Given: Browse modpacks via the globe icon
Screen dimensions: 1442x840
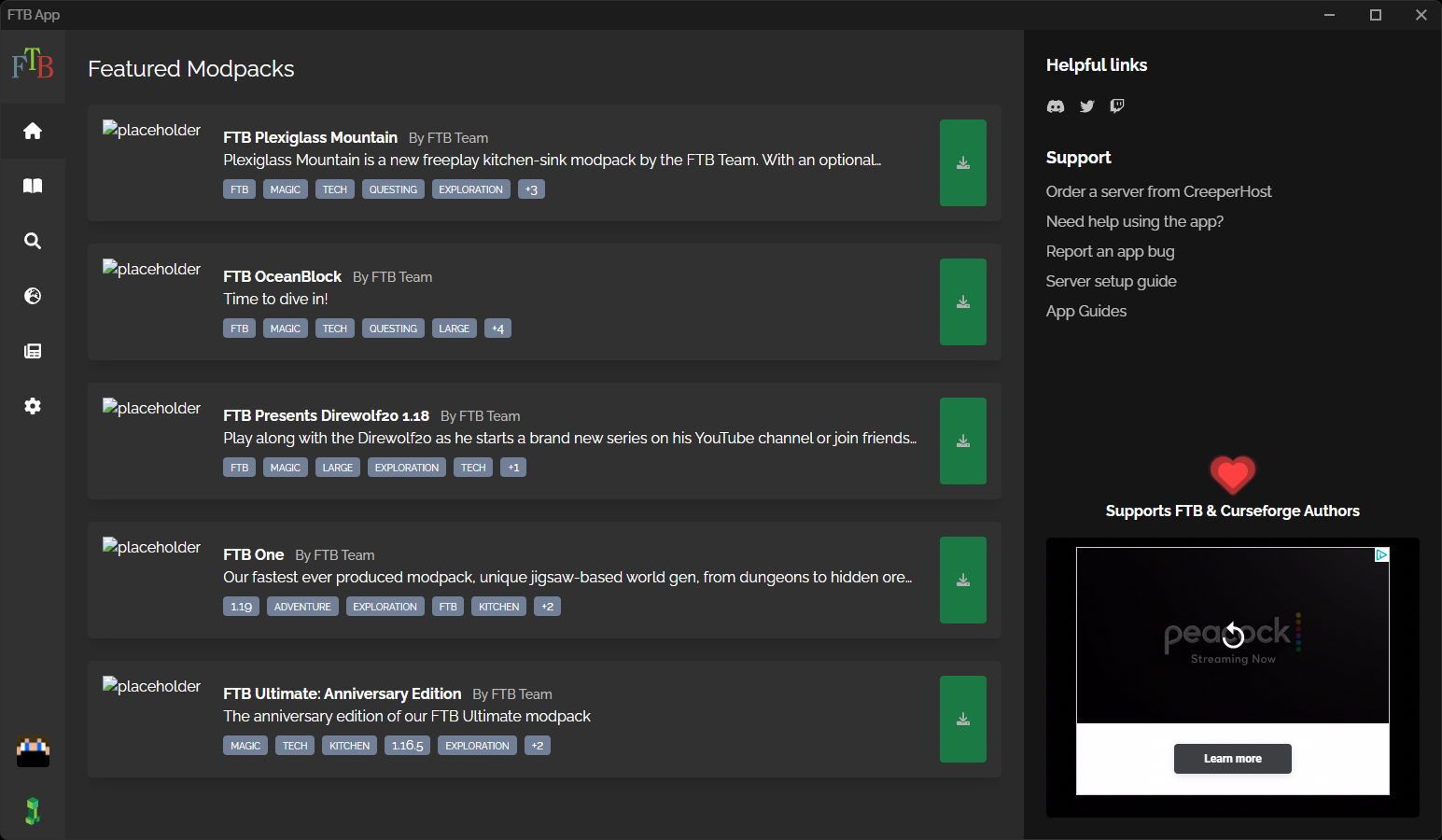Looking at the screenshot, I should pyautogui.click(x=33, y=296).
